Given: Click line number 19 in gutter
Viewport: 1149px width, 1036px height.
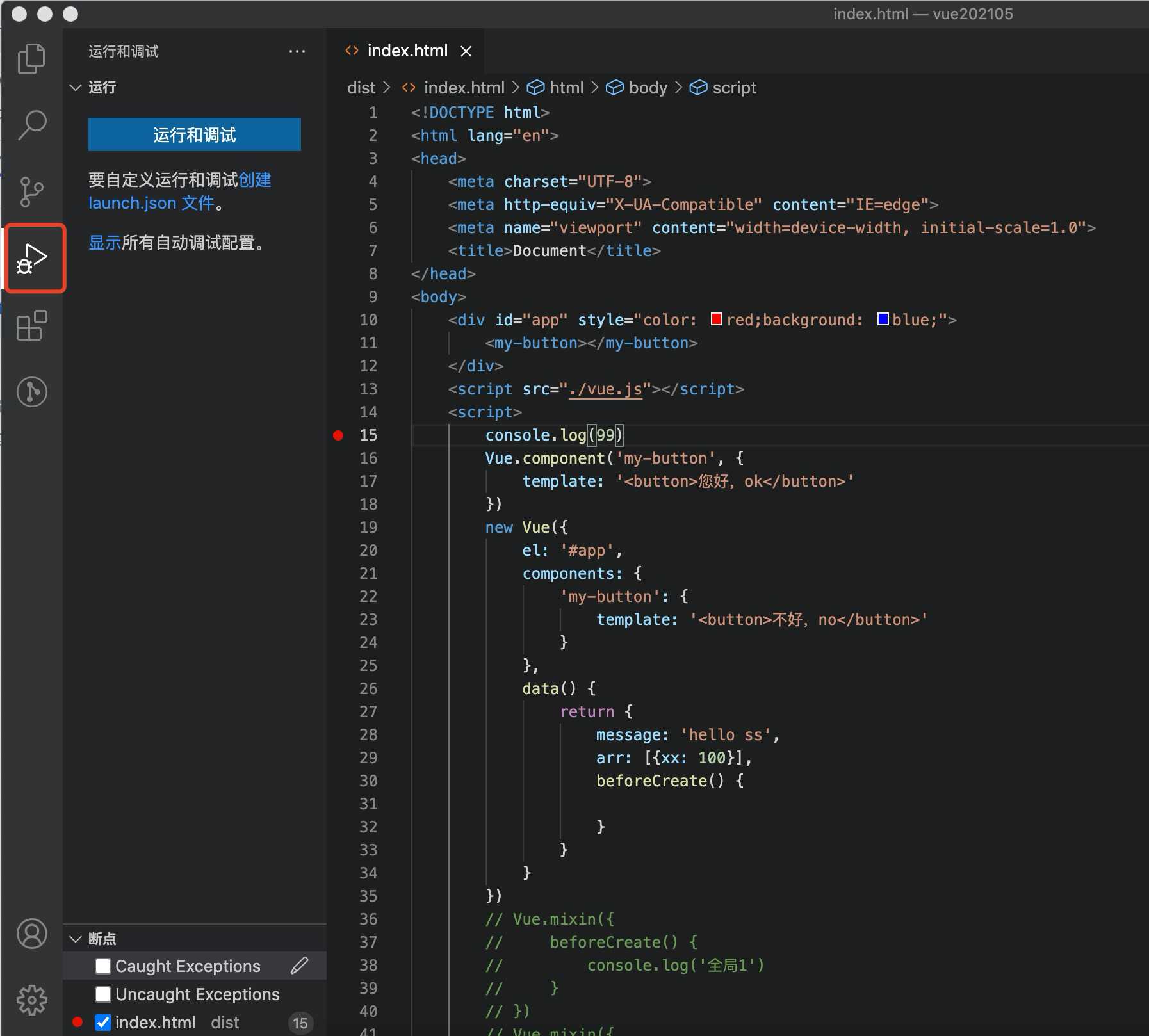Looking at the screenshot, I should (368, 528).
